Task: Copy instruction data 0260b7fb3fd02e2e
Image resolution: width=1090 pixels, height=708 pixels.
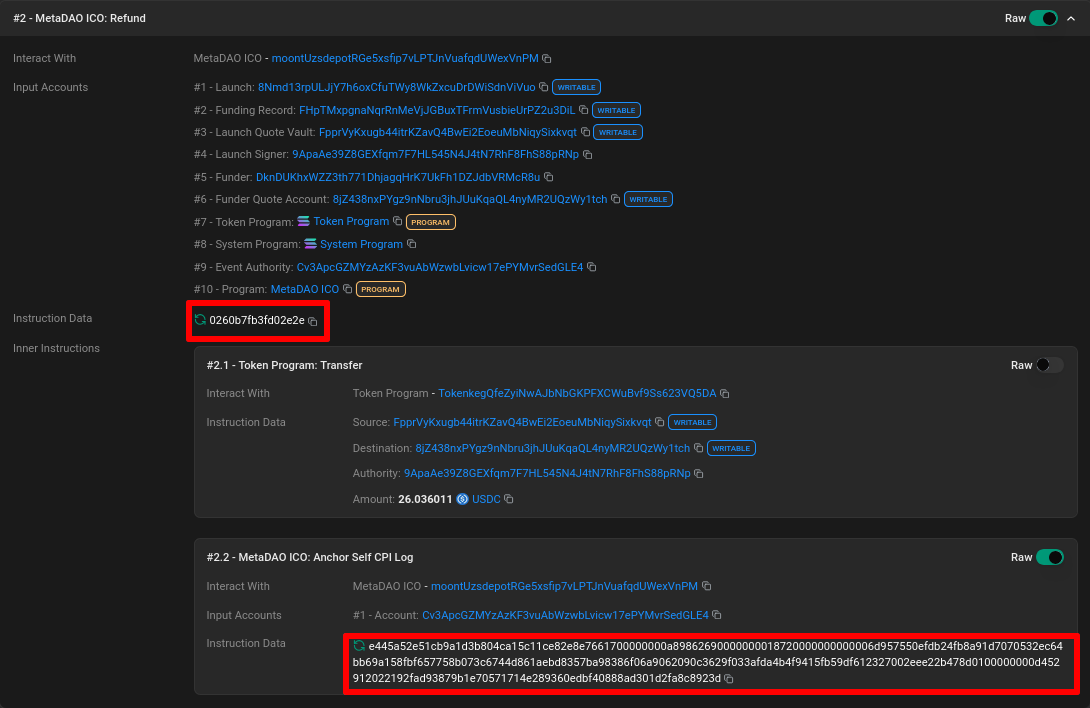Action: tap(313, 321)
